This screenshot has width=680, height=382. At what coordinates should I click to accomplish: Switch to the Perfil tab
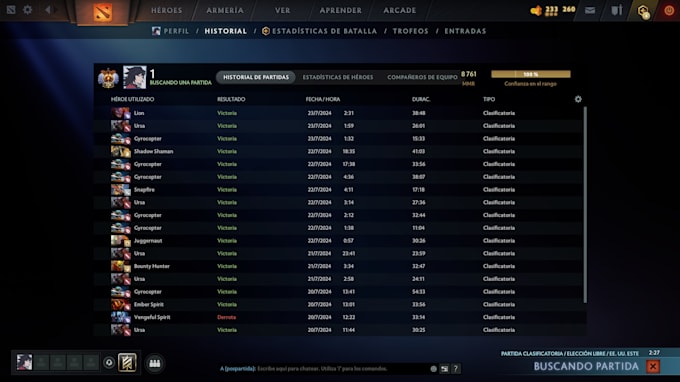click(171, 31)
